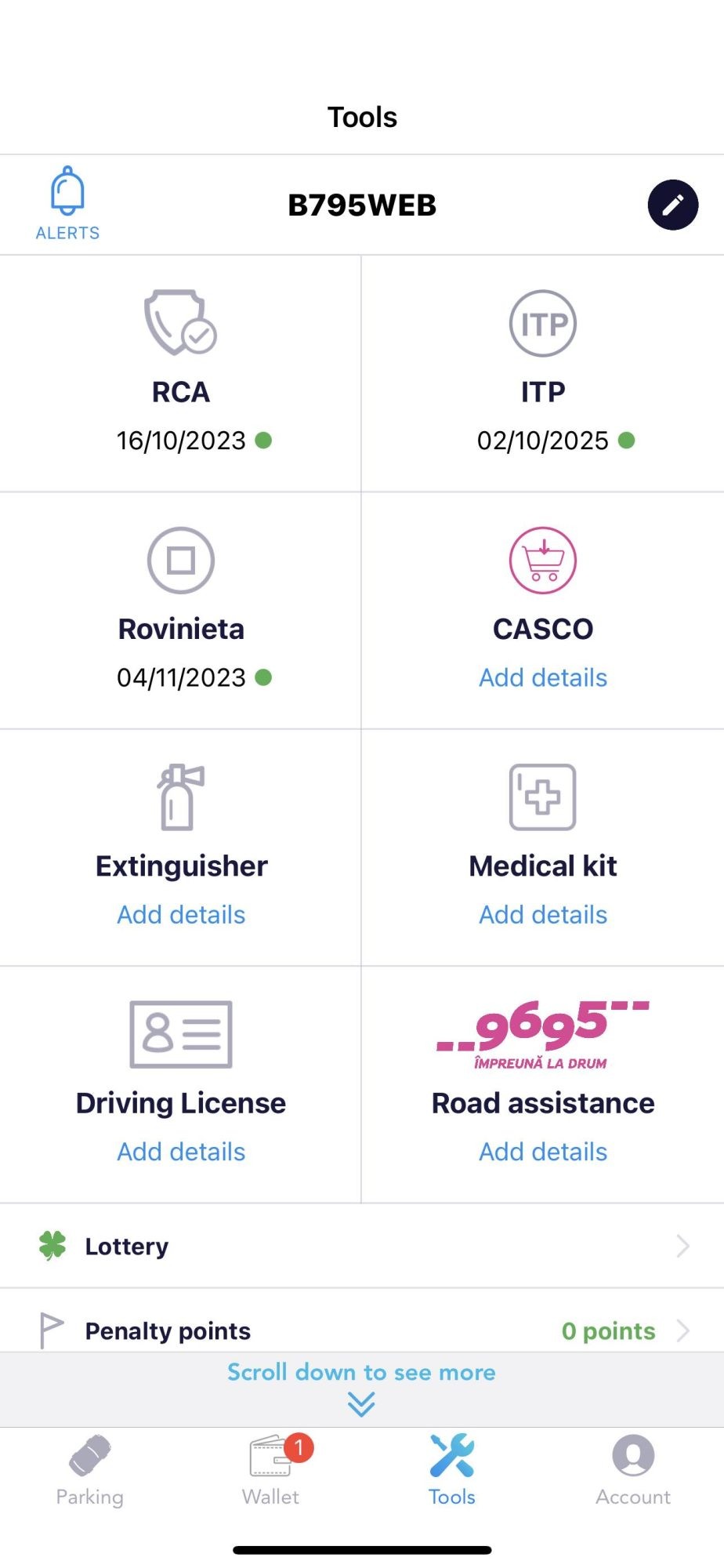The height and width of the screenshot is (1568, 724).
Task: Go to the Account tab
Action: coord(633,1470)
